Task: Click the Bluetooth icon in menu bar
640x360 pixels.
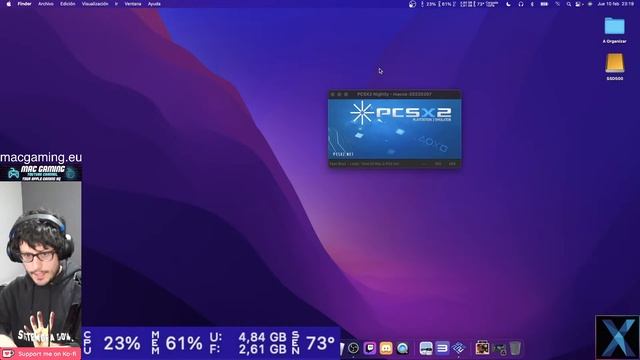Action: coord(532,4)
